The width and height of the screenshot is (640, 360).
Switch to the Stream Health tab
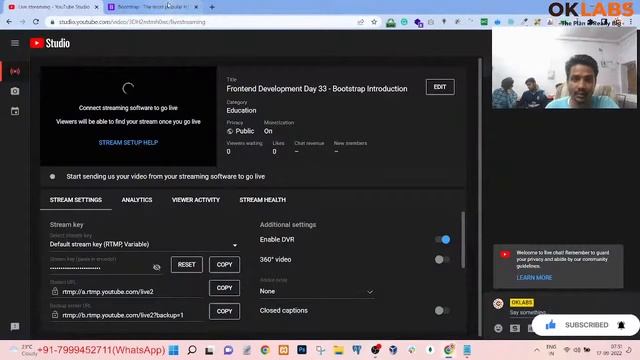click(262, 200)
